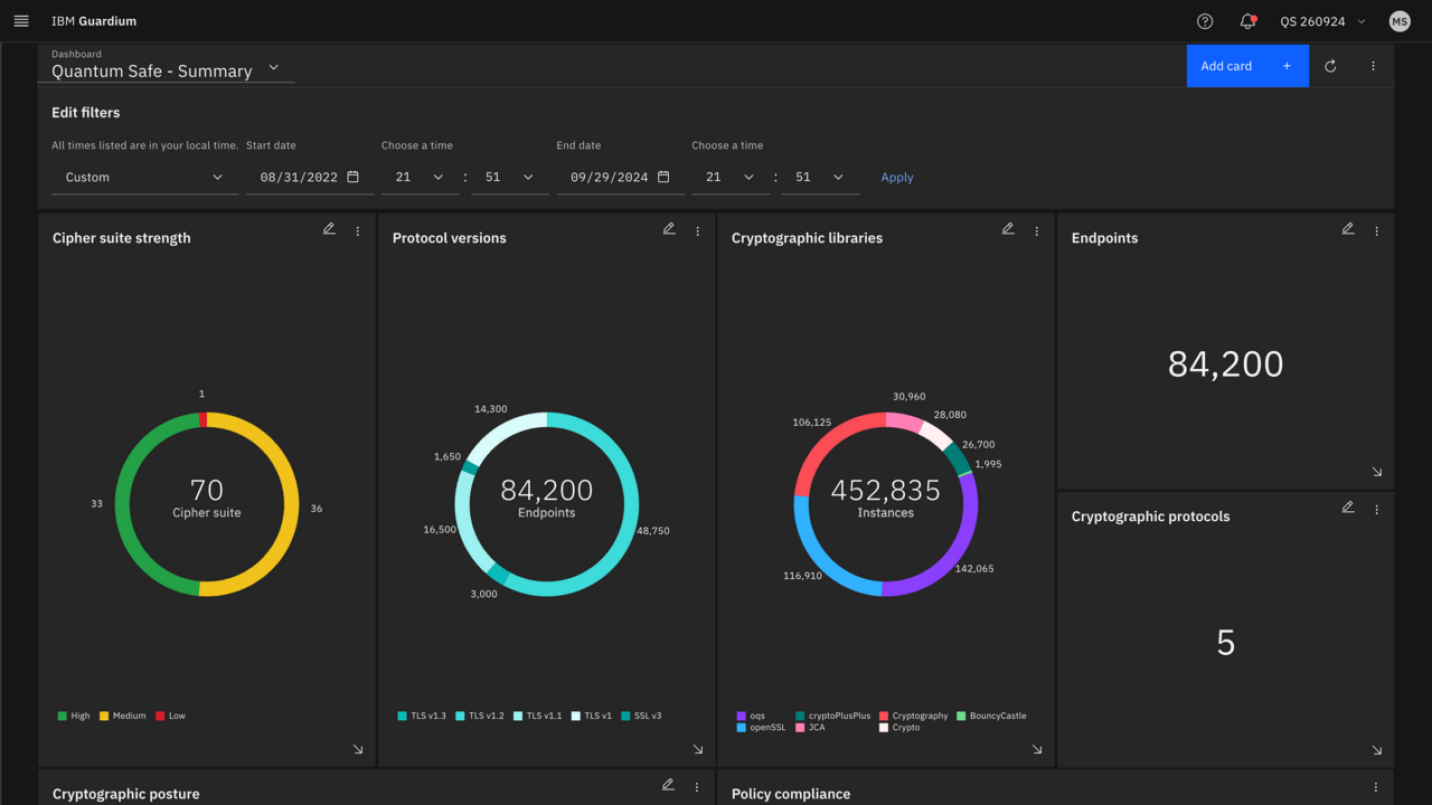
Task: Refresh the dashboard
Action: 1331,66
